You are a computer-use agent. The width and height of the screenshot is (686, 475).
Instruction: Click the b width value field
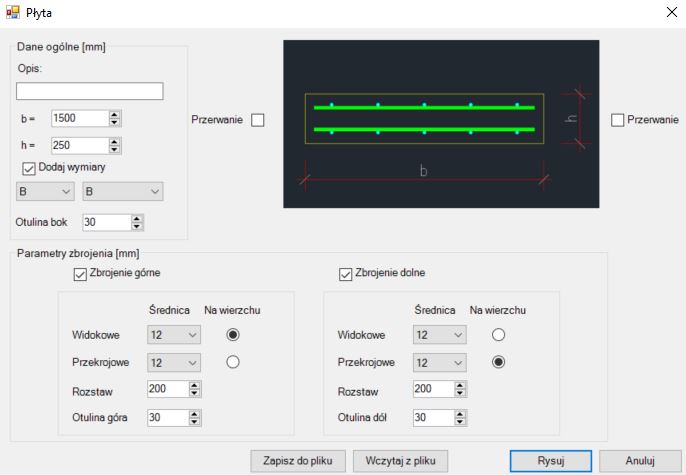point(80,118)
